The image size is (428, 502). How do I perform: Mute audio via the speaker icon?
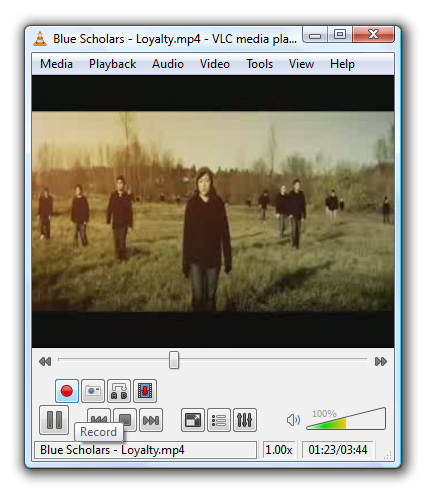(293, 420)
